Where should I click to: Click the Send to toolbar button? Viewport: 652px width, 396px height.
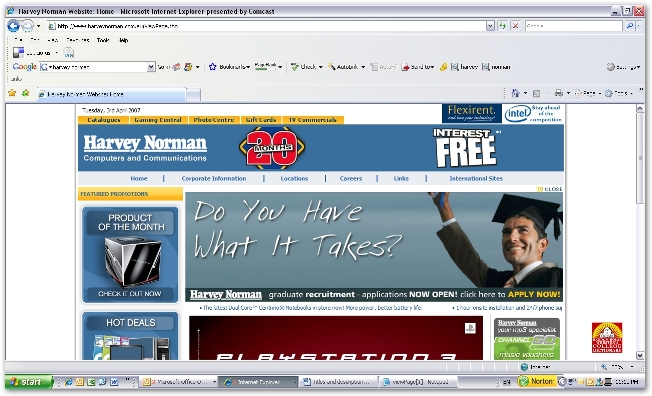pos(418,67)
